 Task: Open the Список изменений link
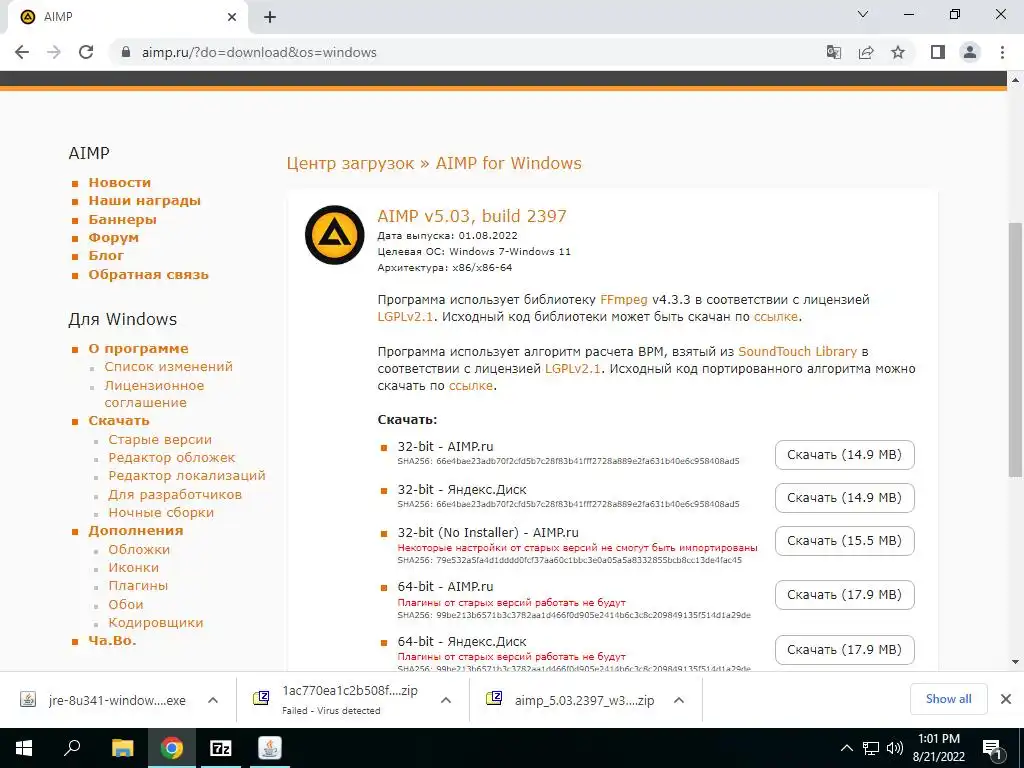pos(168,366)
